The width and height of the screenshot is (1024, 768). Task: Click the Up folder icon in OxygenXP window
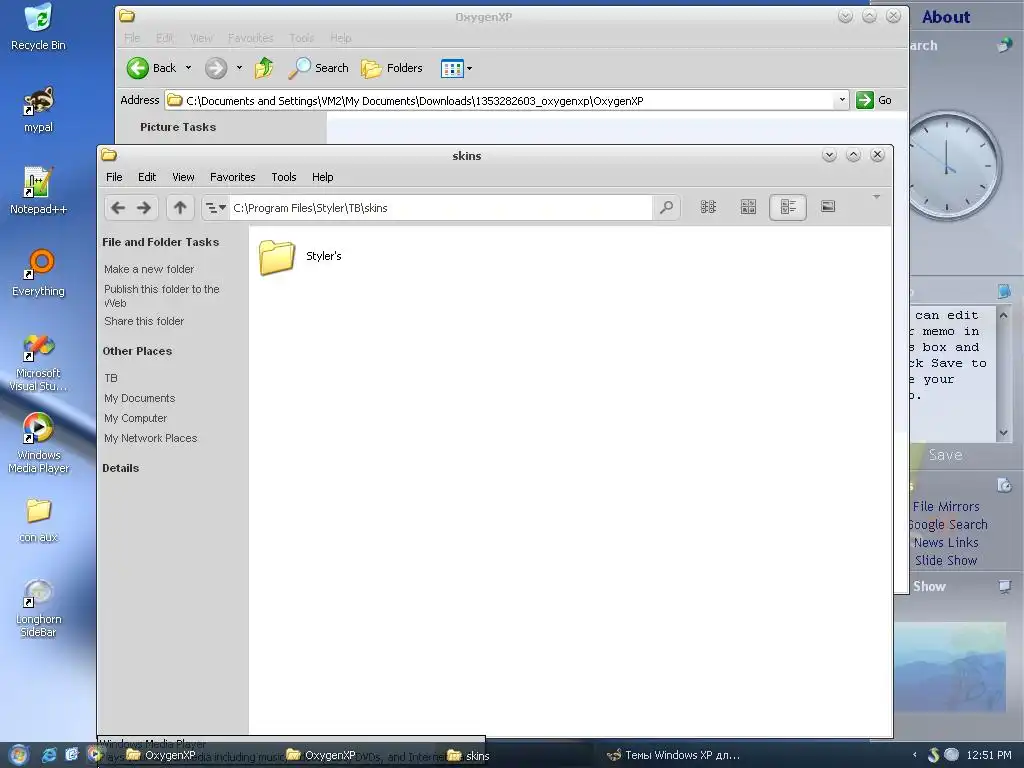[x=264, y=68]
